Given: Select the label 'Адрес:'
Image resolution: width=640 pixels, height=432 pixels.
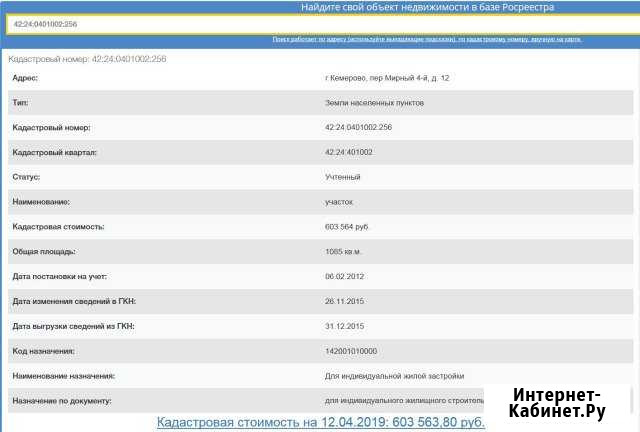Looking at the screenshot, I should pos(25,78).
